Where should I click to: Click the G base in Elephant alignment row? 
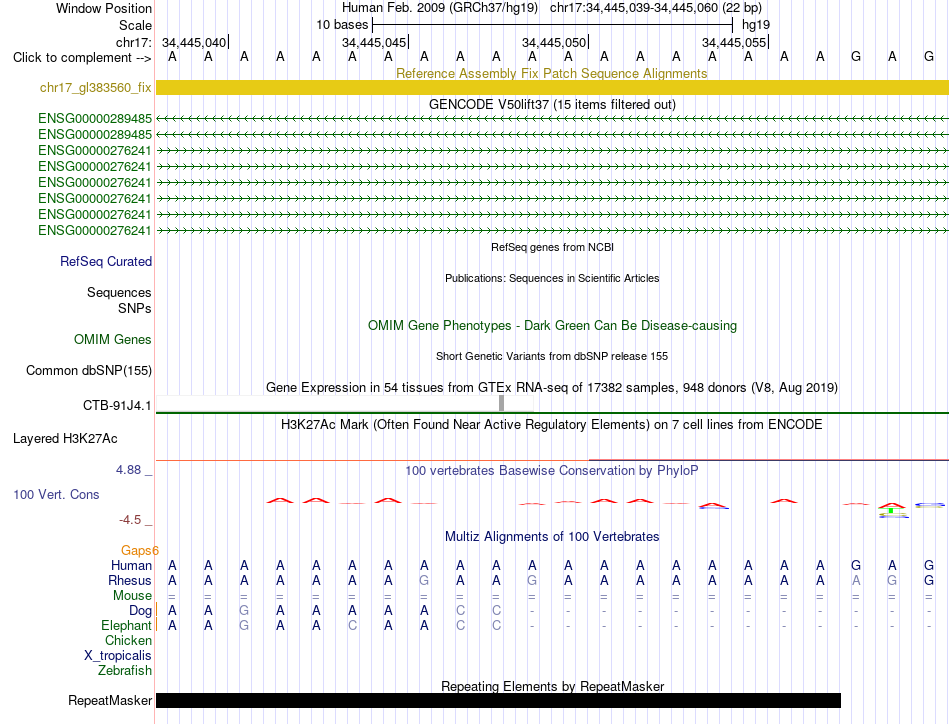coord(244,626)
